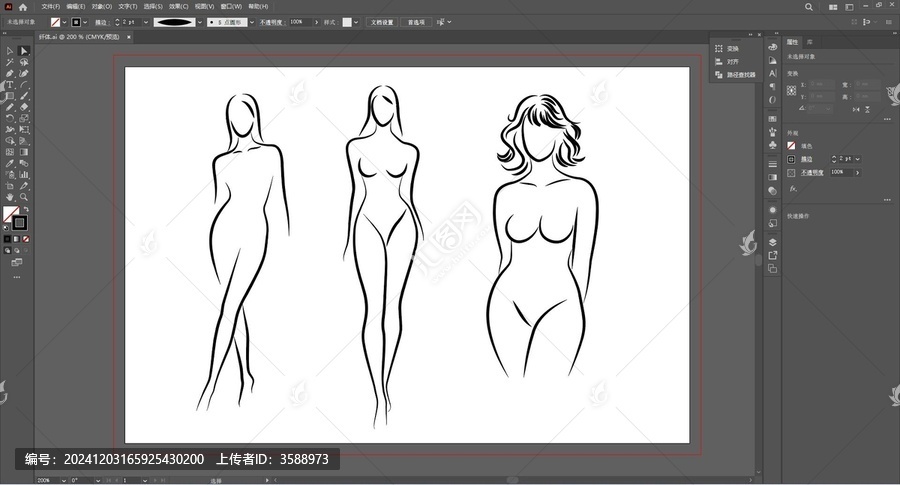Select the Rectangle tool
Viewport: 900px width, 485px height.
(x=10, y=96)
